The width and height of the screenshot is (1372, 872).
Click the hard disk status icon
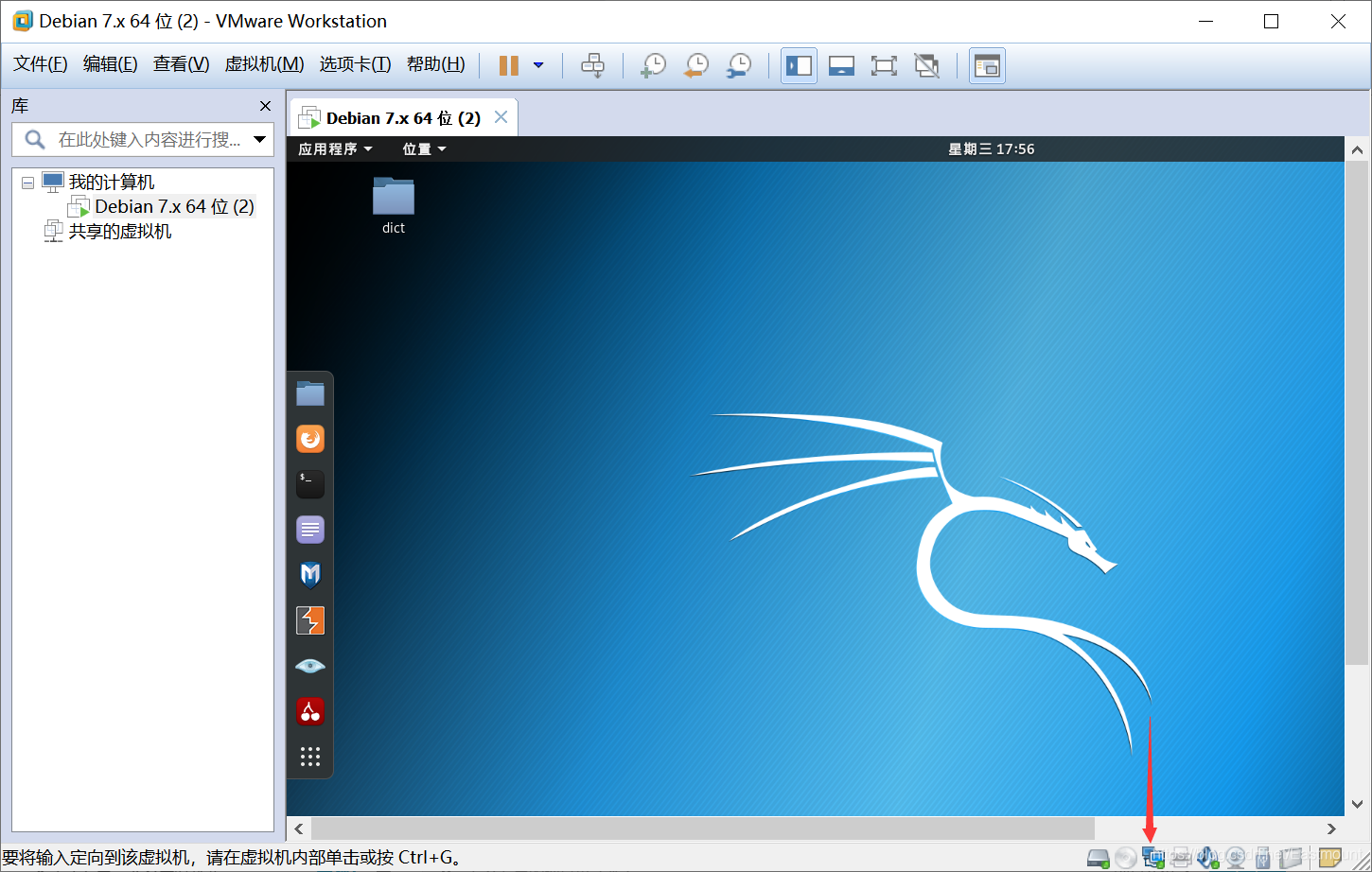pos(1098,858)
